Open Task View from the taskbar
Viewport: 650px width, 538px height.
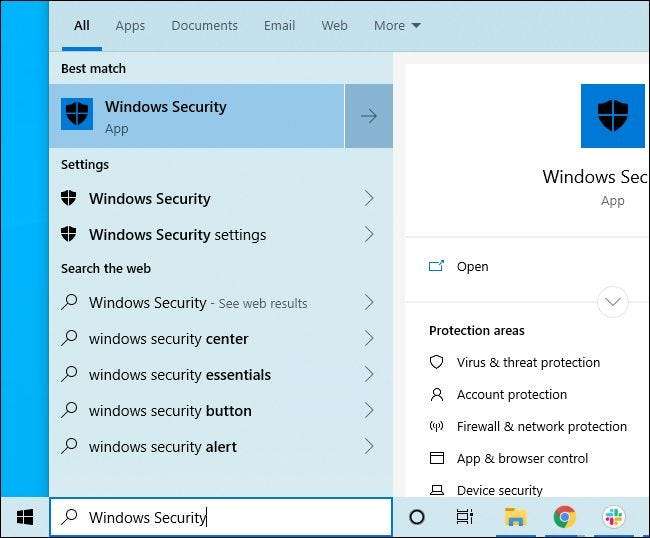click(465, 517)
